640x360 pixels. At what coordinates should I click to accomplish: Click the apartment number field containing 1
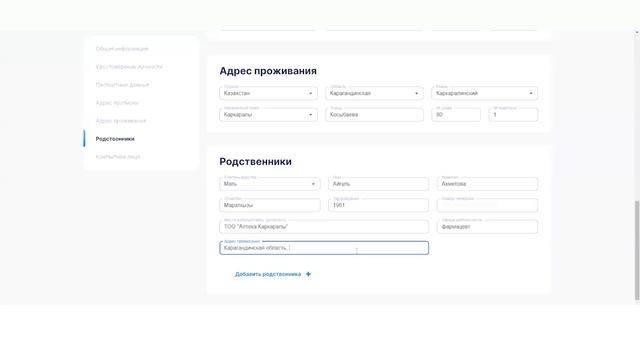[x=513, y=115]
